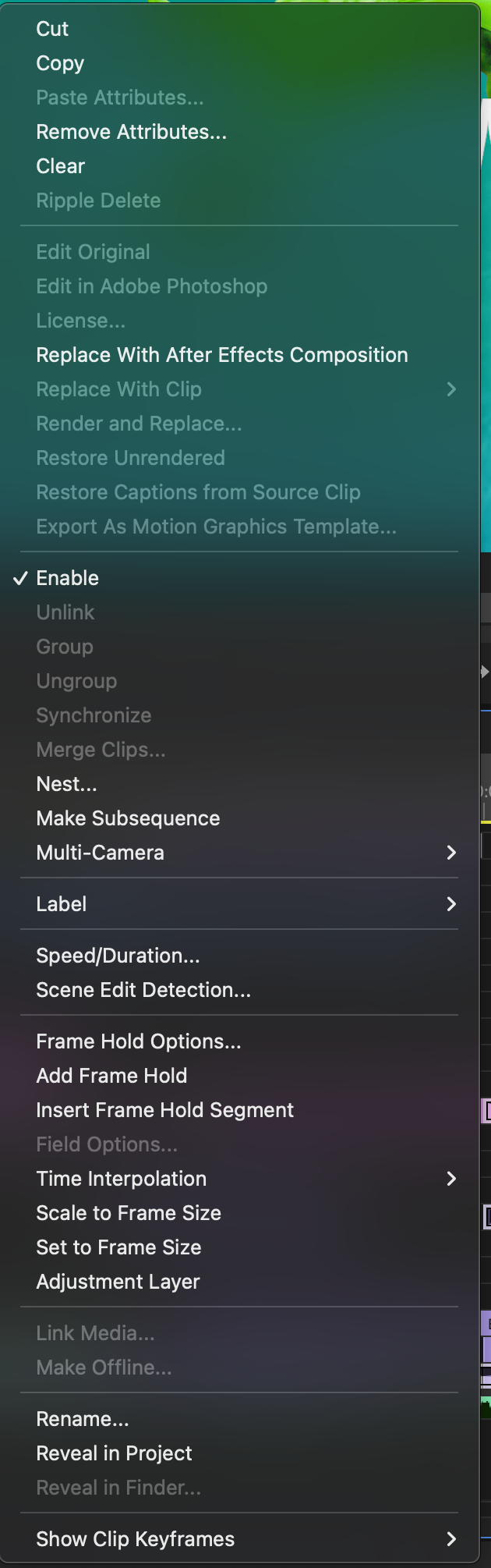Select Clear from the menu
491x1568 pixels.
[x=60, y=166]
